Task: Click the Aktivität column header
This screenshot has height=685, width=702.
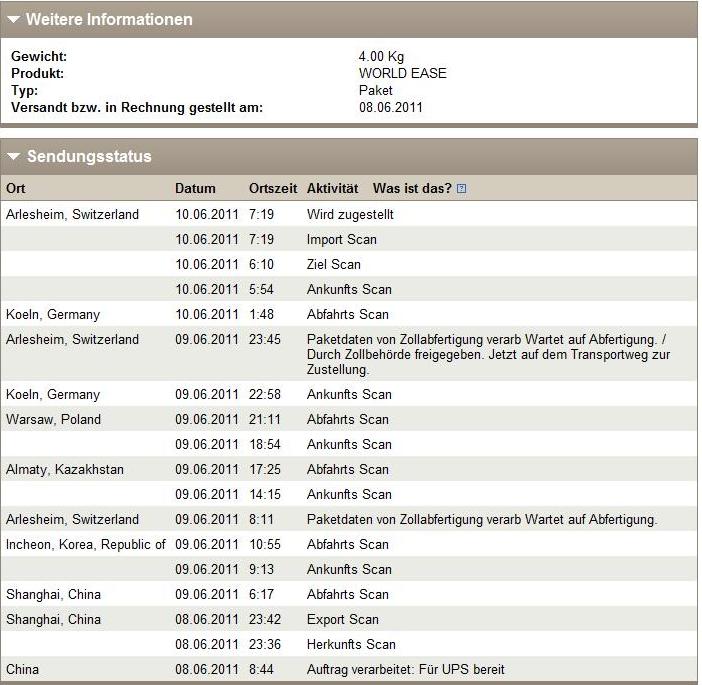Action: [332, 189]
